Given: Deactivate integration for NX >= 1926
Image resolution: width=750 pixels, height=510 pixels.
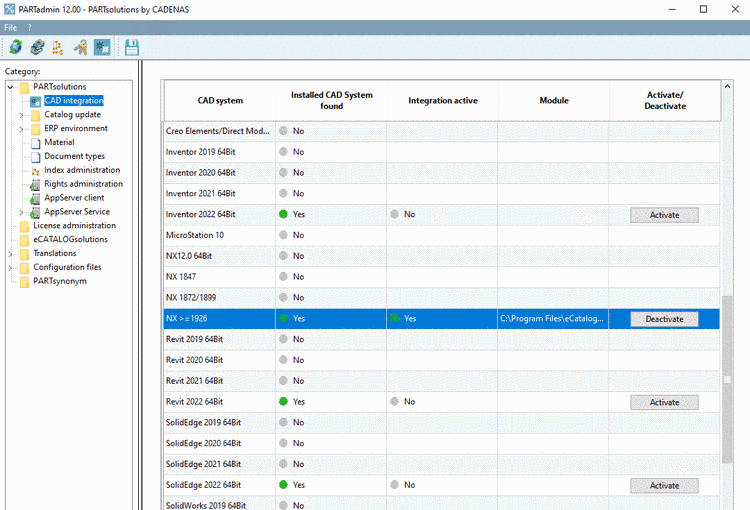Looking at the screenshot, I should tap(664, 319).
